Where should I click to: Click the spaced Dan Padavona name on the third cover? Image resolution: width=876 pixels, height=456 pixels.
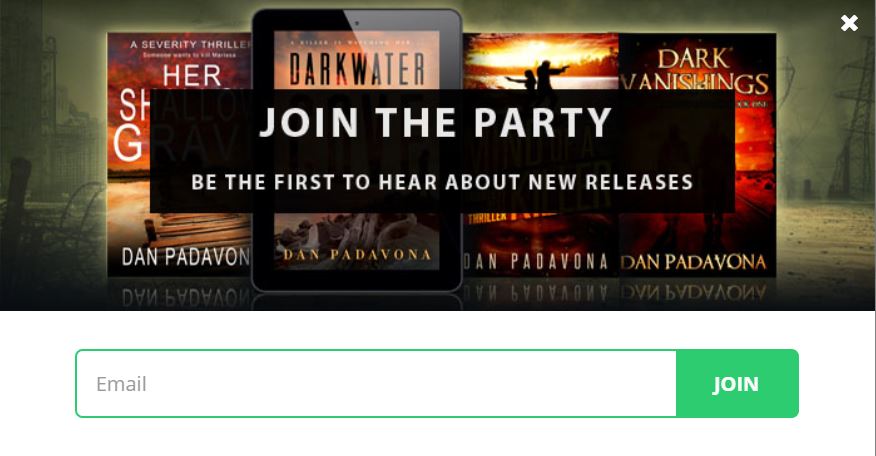point(535,261)
